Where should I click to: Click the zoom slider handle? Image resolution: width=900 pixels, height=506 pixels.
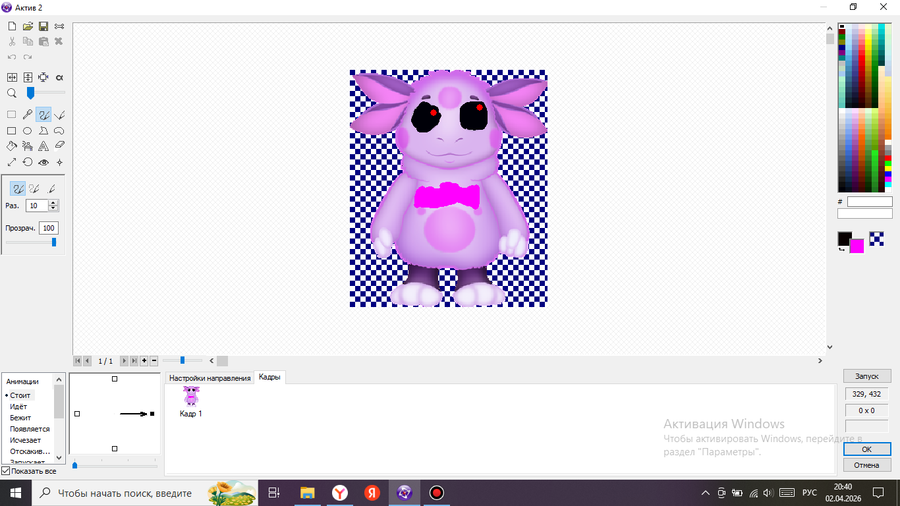tap(30, 93)
